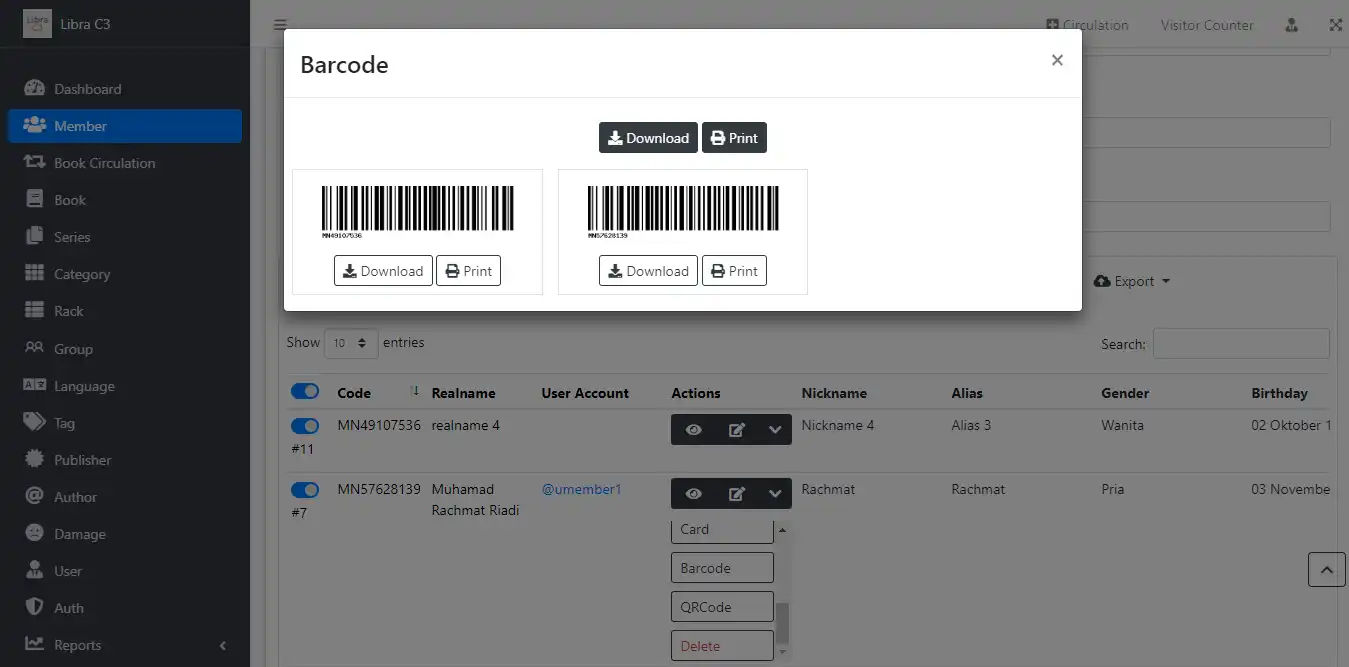Select Member in the sidebar
The height and width of the screenshot is (667, 1349).
pyautogui.click(x=125, y=126)
